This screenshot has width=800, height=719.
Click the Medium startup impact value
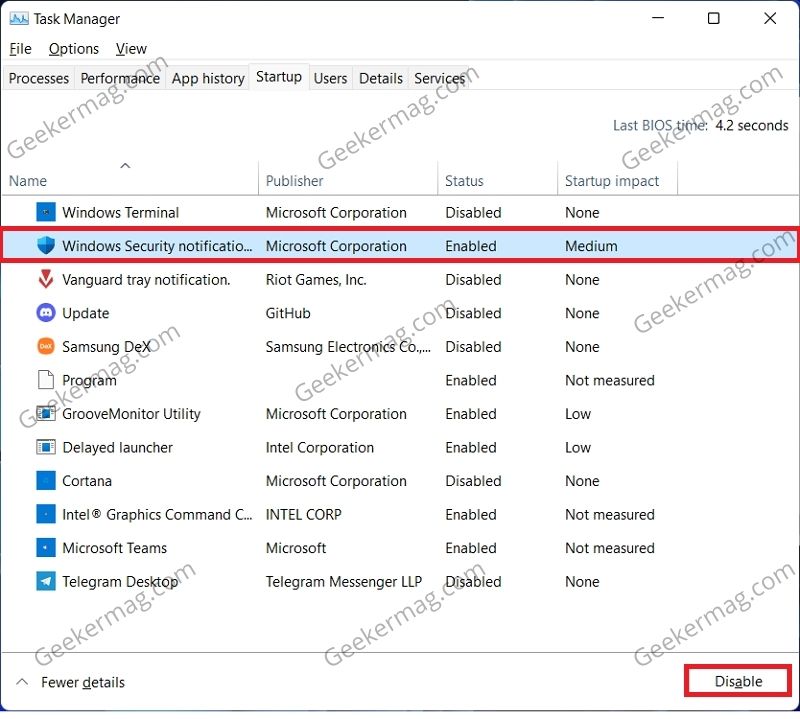pyautogui.click(x=591, y=246)
